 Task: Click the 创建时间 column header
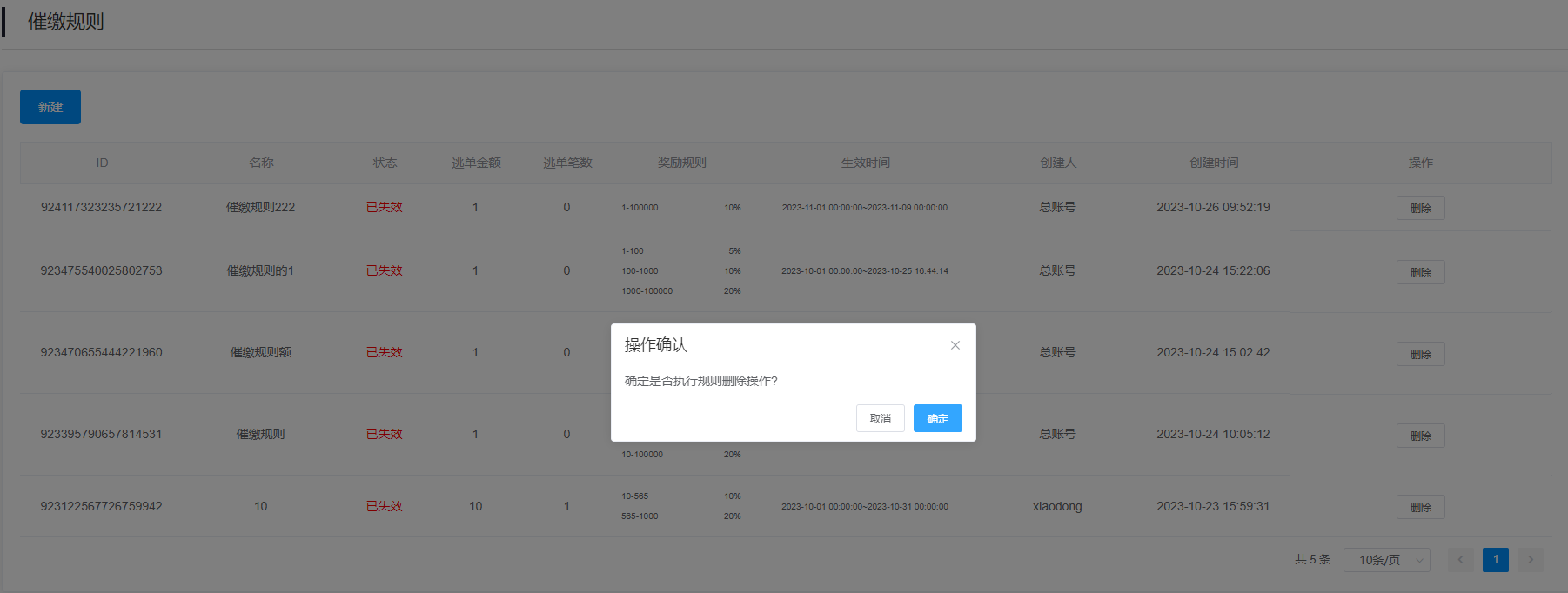(1214, 163)
